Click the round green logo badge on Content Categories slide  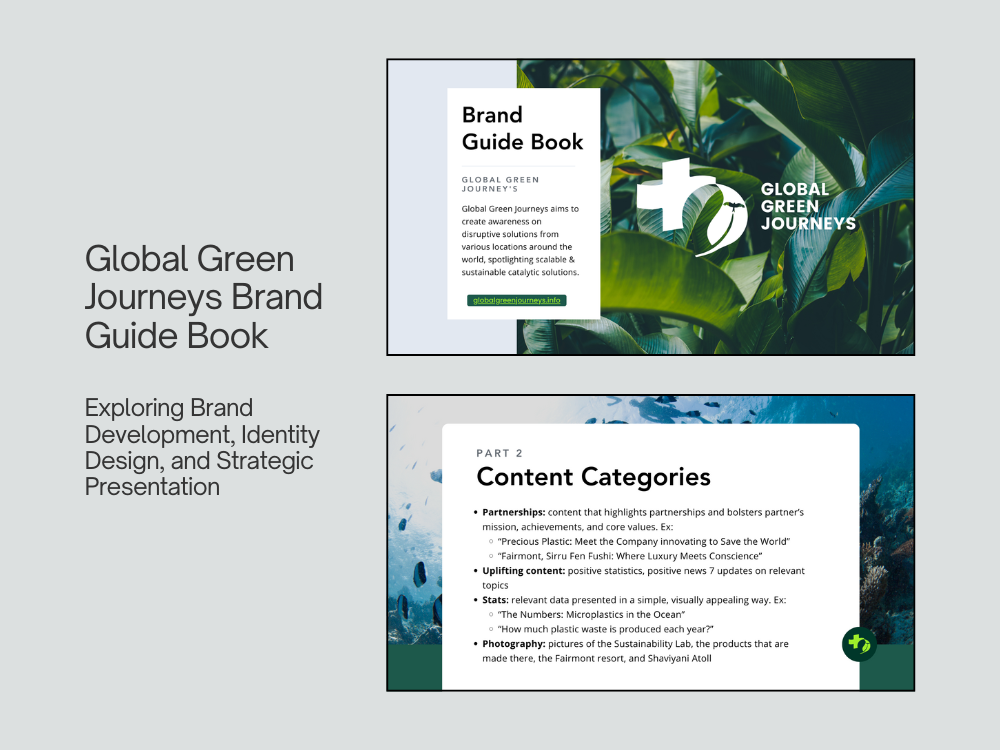(x=859, y=644)
